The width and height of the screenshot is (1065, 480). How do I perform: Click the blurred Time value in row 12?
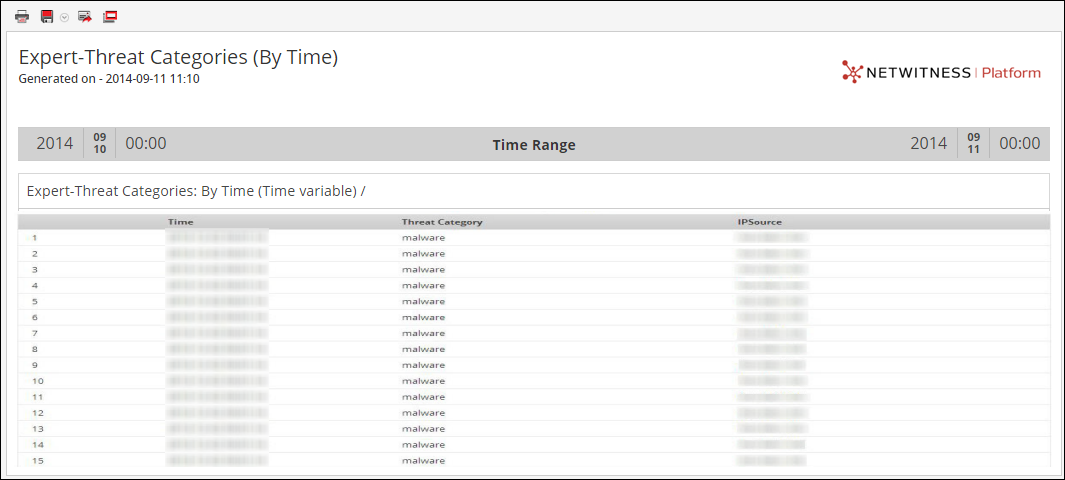click(x=217, y=413)
